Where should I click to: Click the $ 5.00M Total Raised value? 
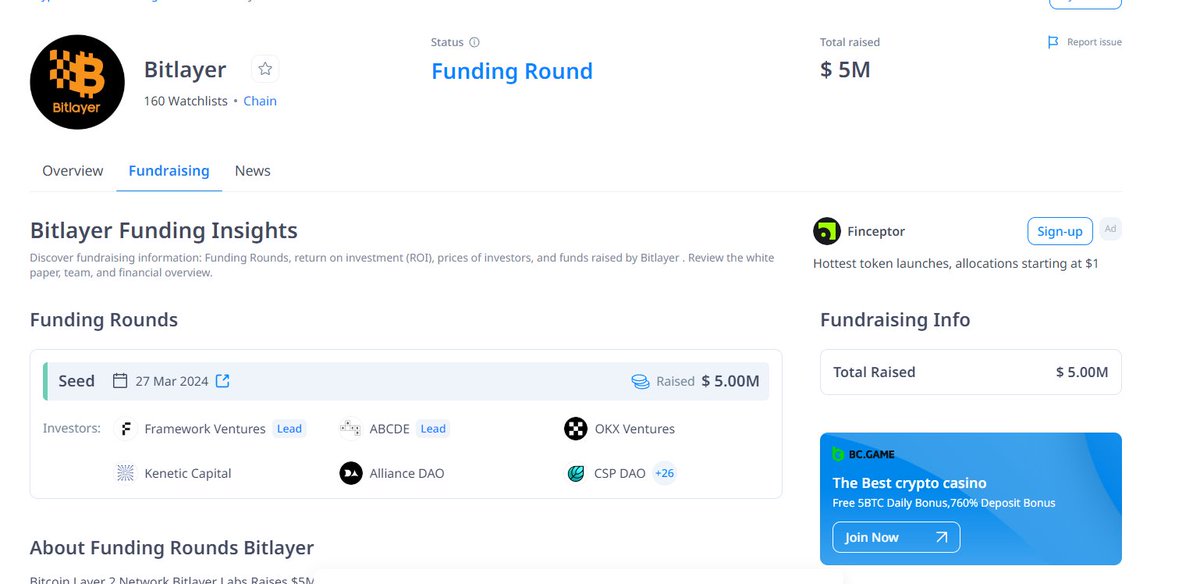1082,372
